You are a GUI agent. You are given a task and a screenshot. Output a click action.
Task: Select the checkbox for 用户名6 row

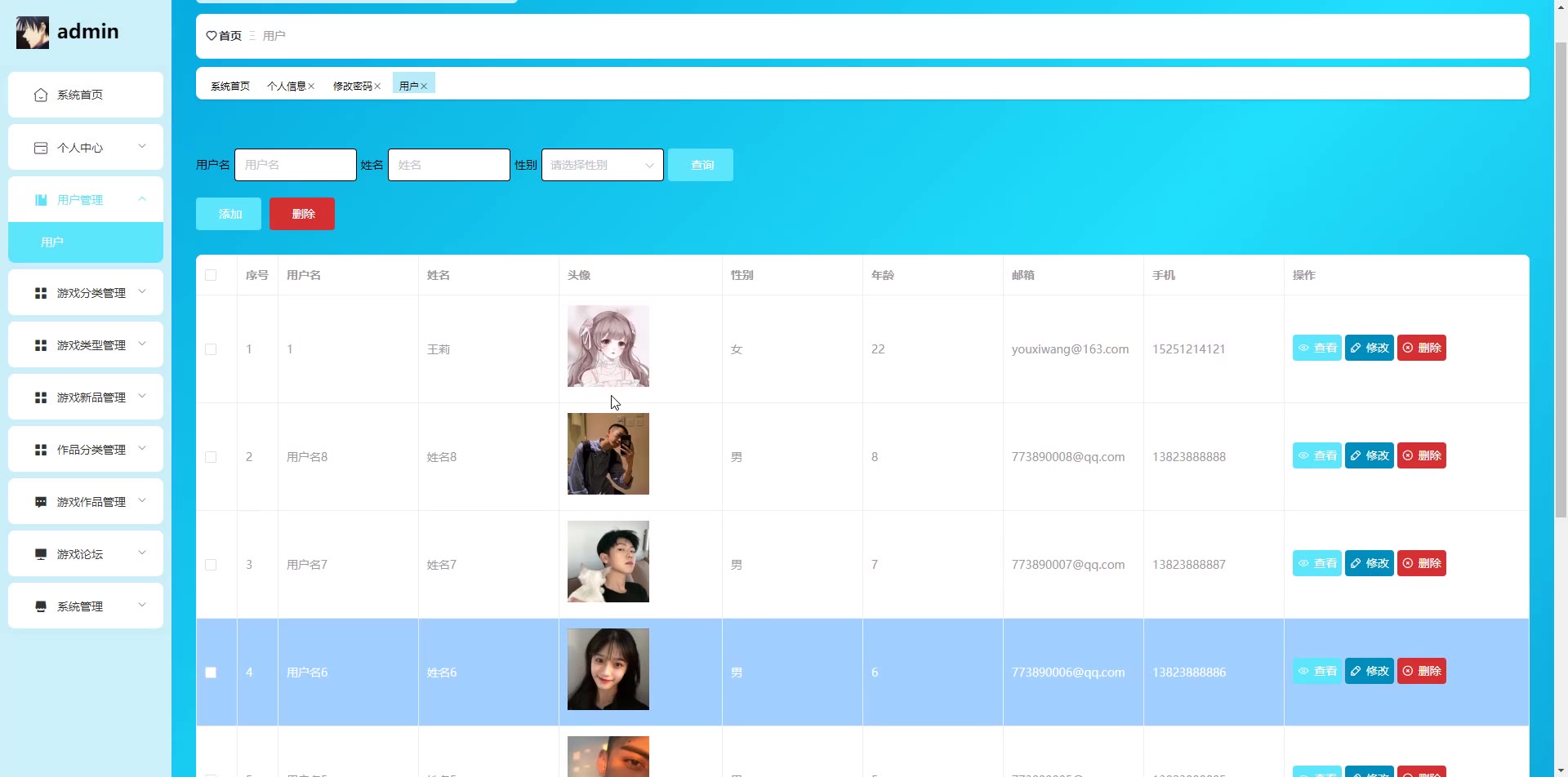tap(211, 673)
